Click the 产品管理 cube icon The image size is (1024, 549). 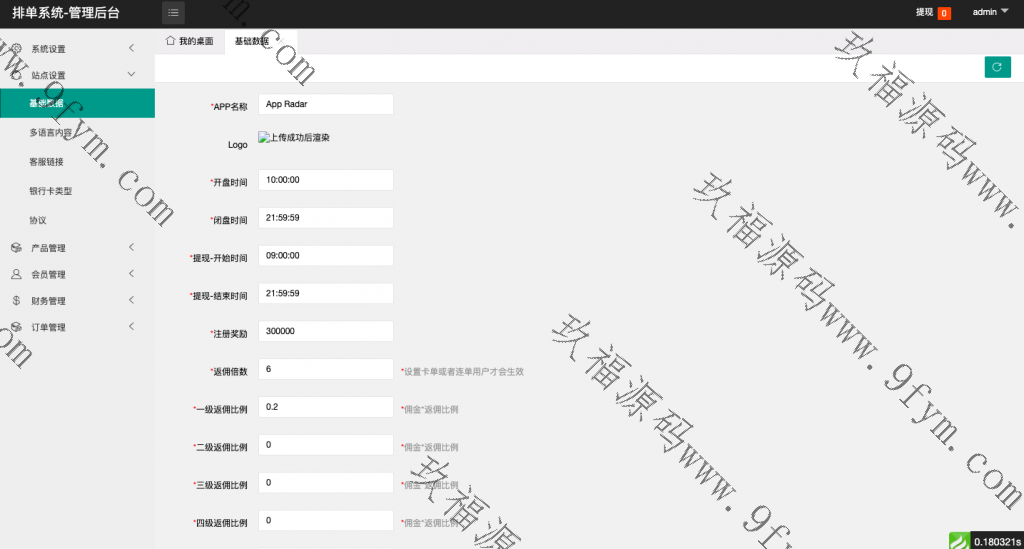(16, 248)
